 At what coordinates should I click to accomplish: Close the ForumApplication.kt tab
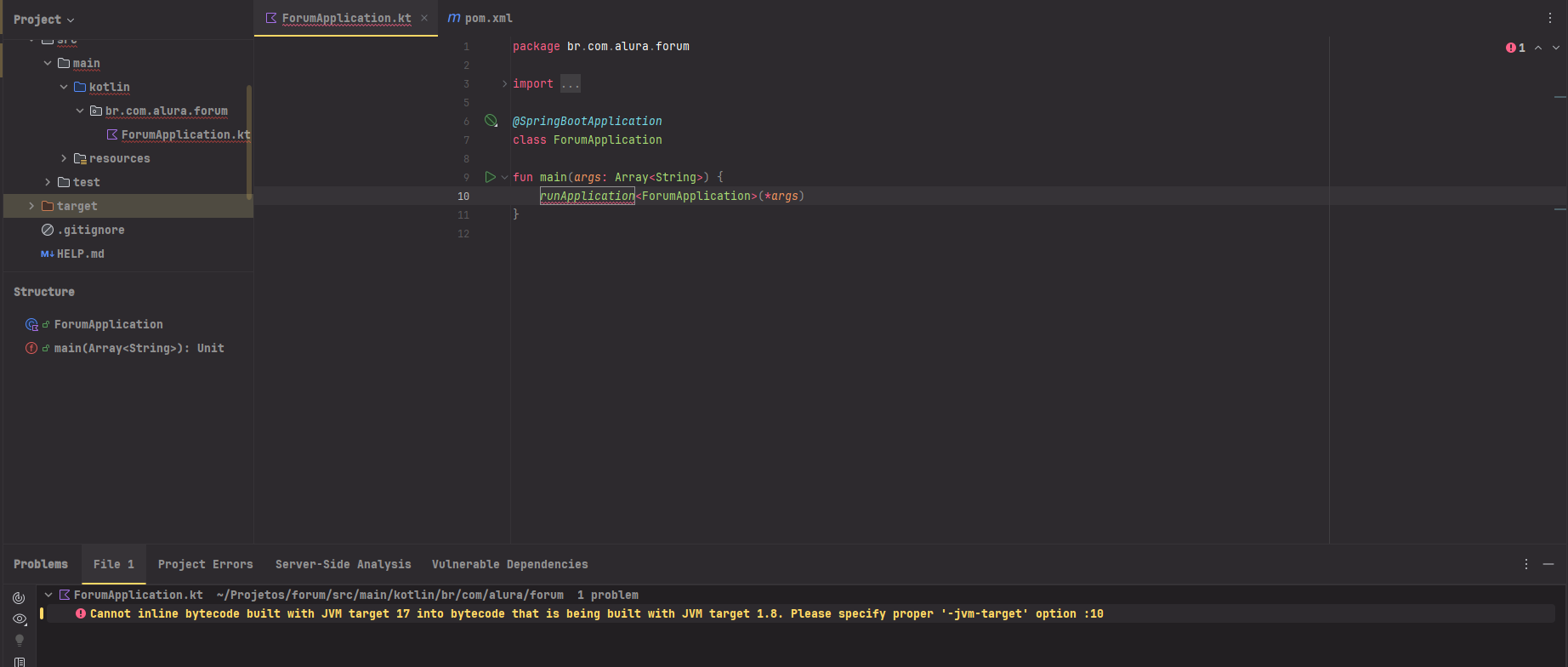(x=424, y=18)
